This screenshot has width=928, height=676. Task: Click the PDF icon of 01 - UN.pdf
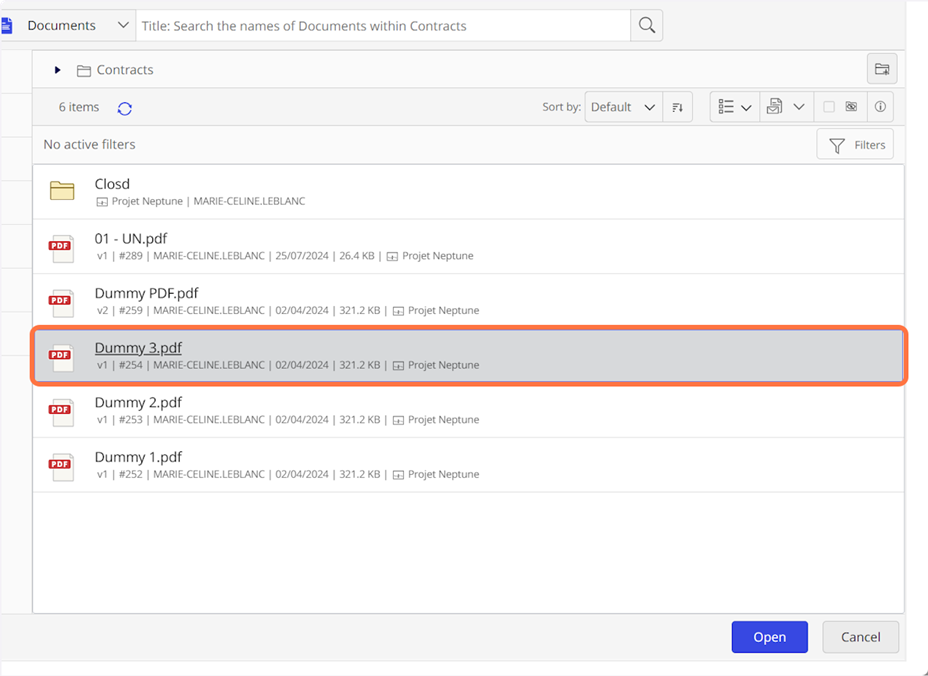62,247
